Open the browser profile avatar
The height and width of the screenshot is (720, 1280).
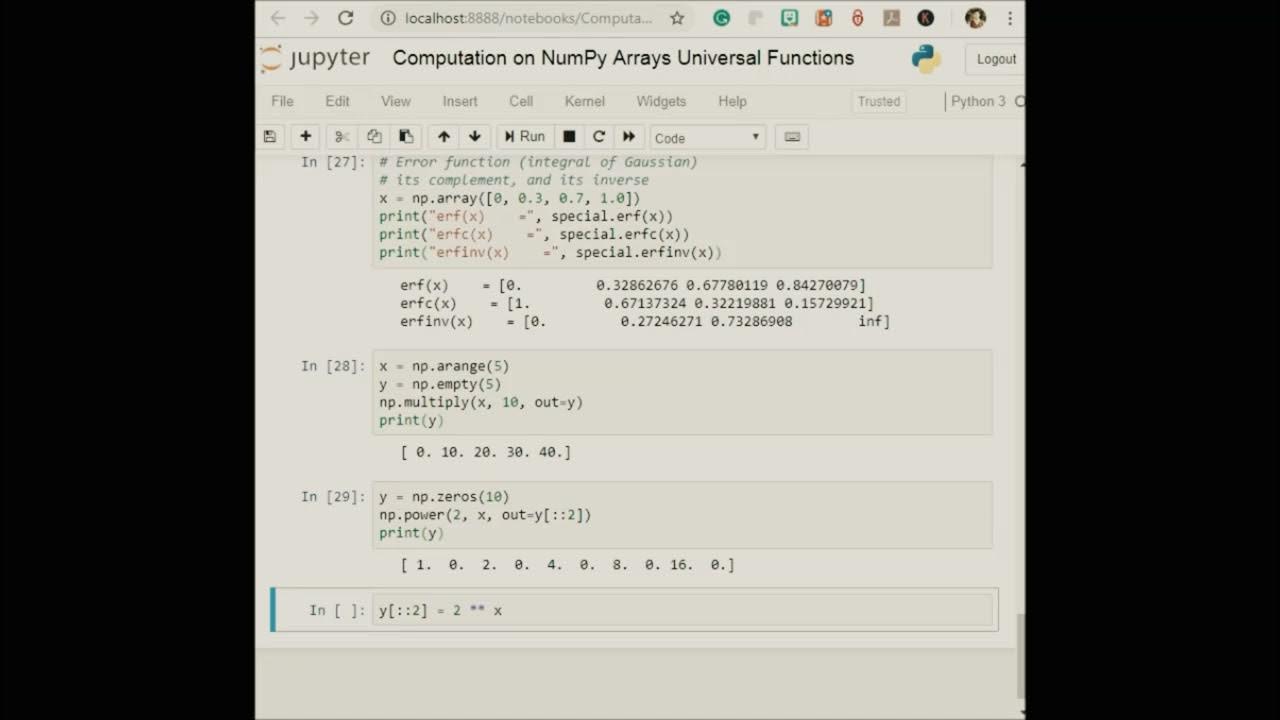[x=975, y=18]
